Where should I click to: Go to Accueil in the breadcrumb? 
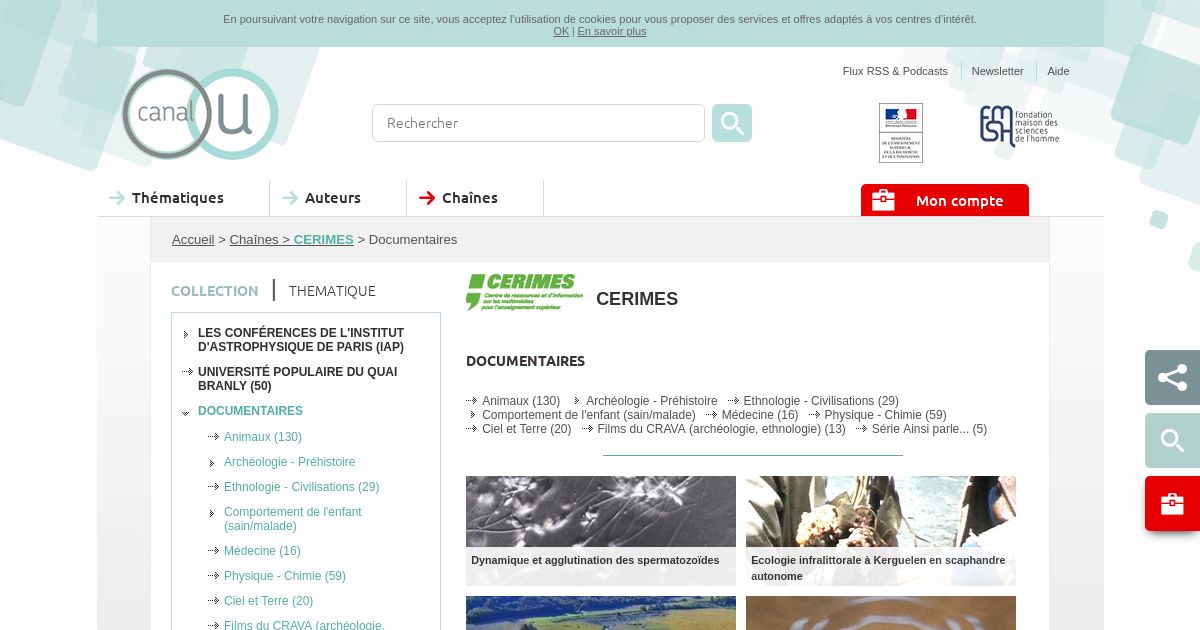pos(193,240)
